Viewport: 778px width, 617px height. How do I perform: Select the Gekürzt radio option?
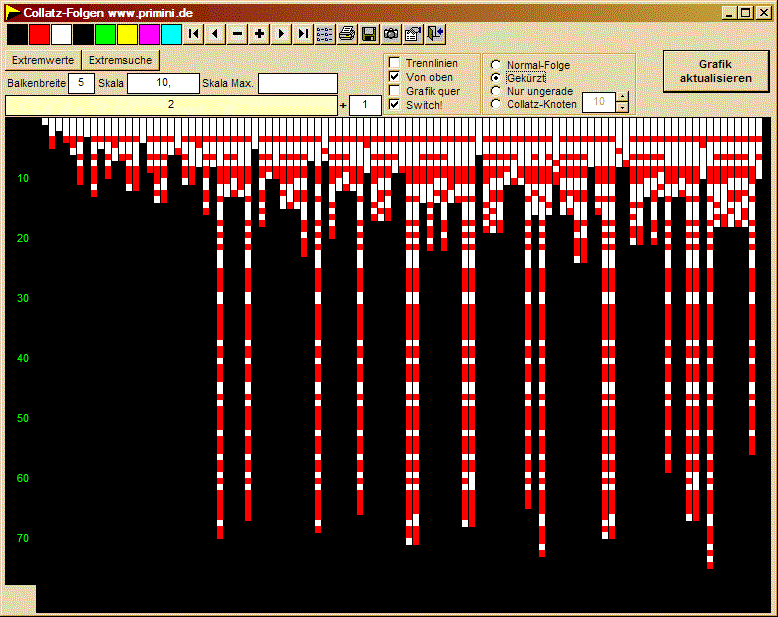pyautogui.click(x=495, y=78)
